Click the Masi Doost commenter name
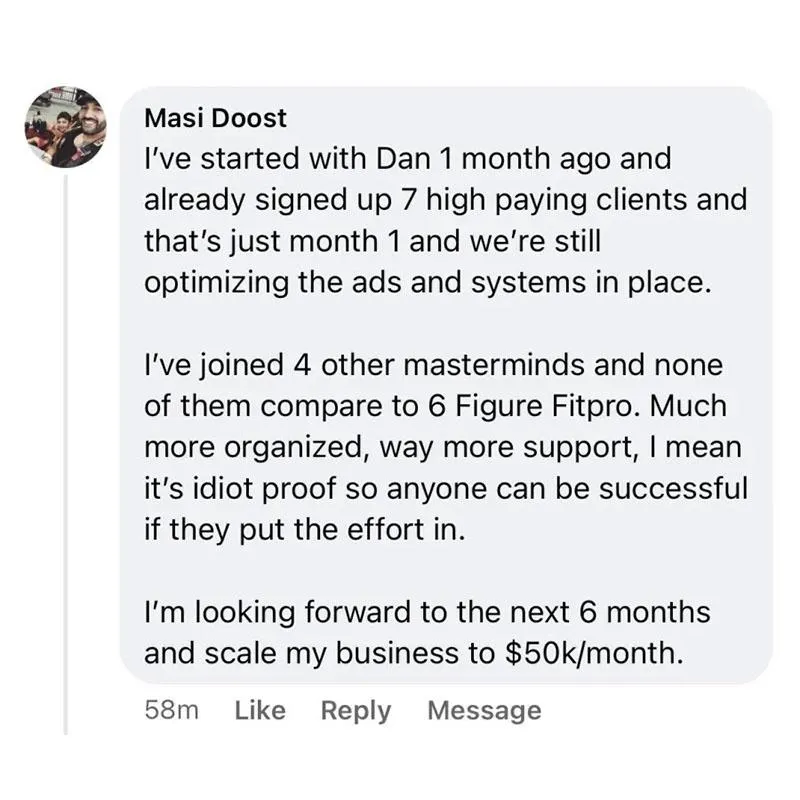The image size is (800, 800). coord(215,118)
